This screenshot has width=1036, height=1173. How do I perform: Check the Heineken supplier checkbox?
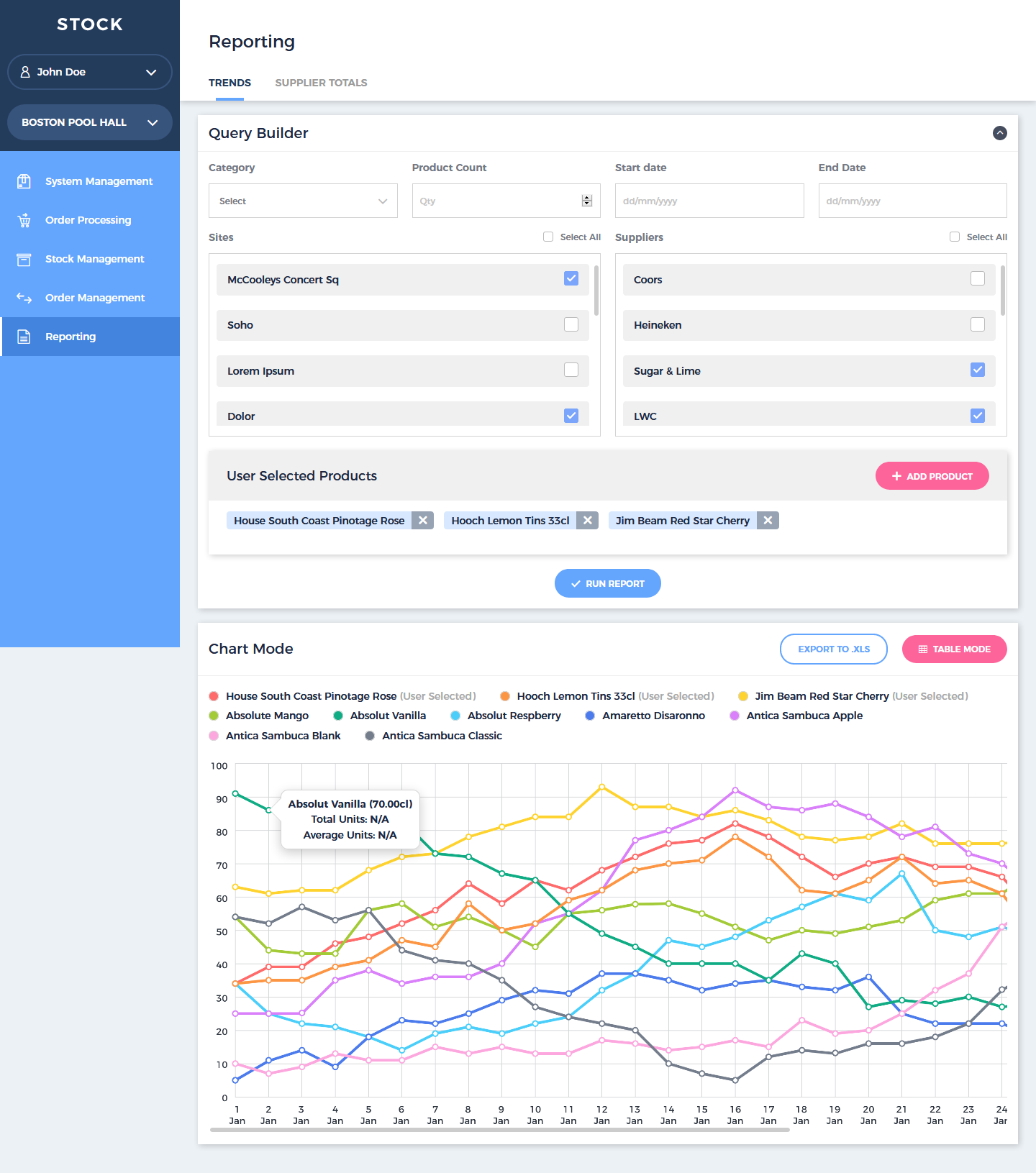(977, 324)
